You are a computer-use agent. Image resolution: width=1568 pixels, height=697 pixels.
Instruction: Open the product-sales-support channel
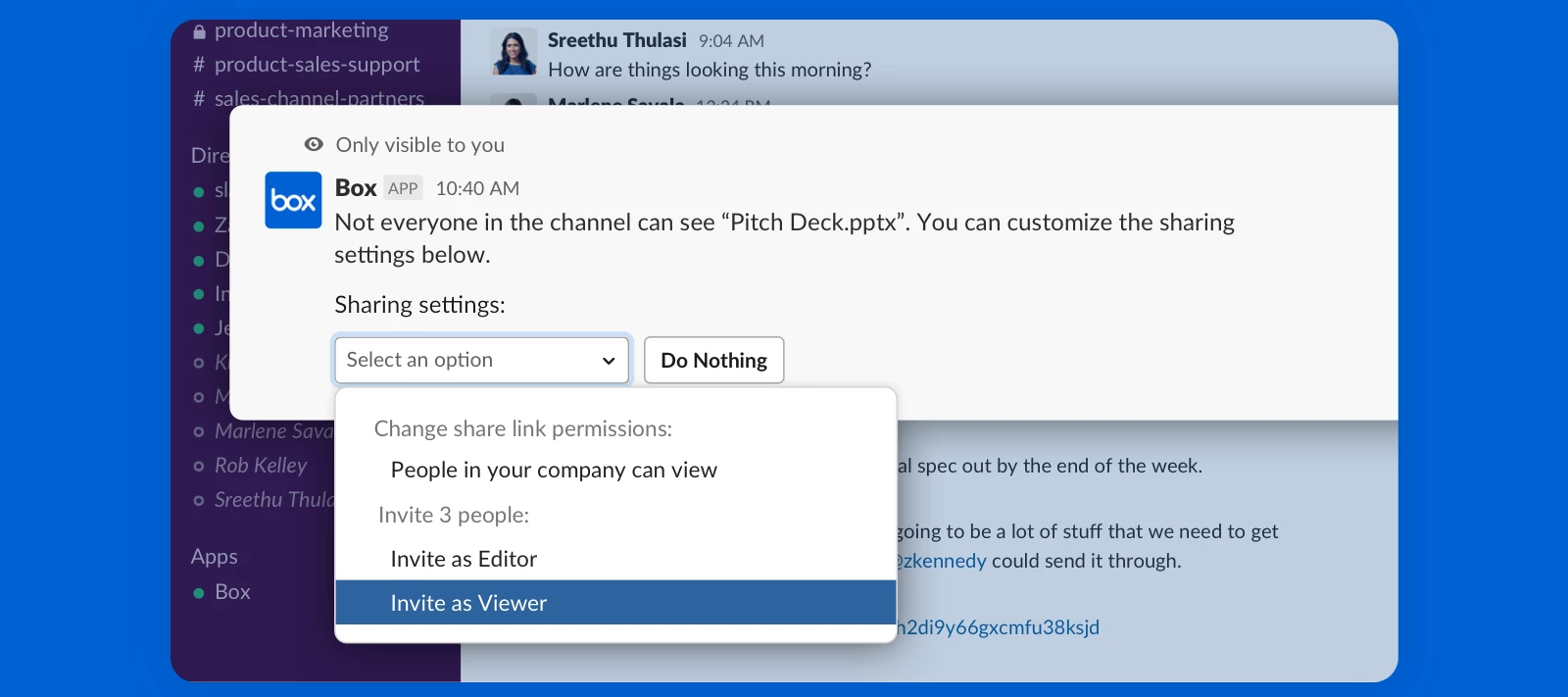[317, 65]
